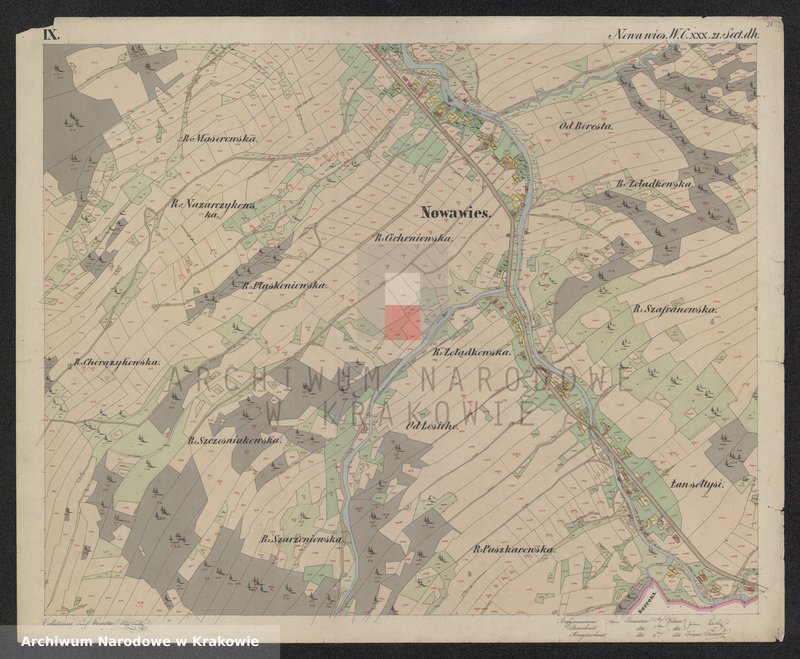This screenshot has height=659, width=800.
Task: Select the R. Maserenska field label
Action: pyautogui.click(x=221, y=138)
